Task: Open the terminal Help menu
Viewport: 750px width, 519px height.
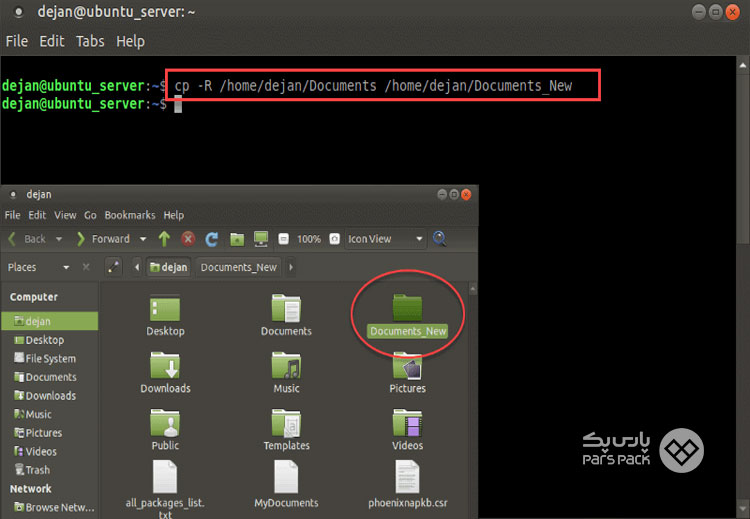Action: click(130, 41)
